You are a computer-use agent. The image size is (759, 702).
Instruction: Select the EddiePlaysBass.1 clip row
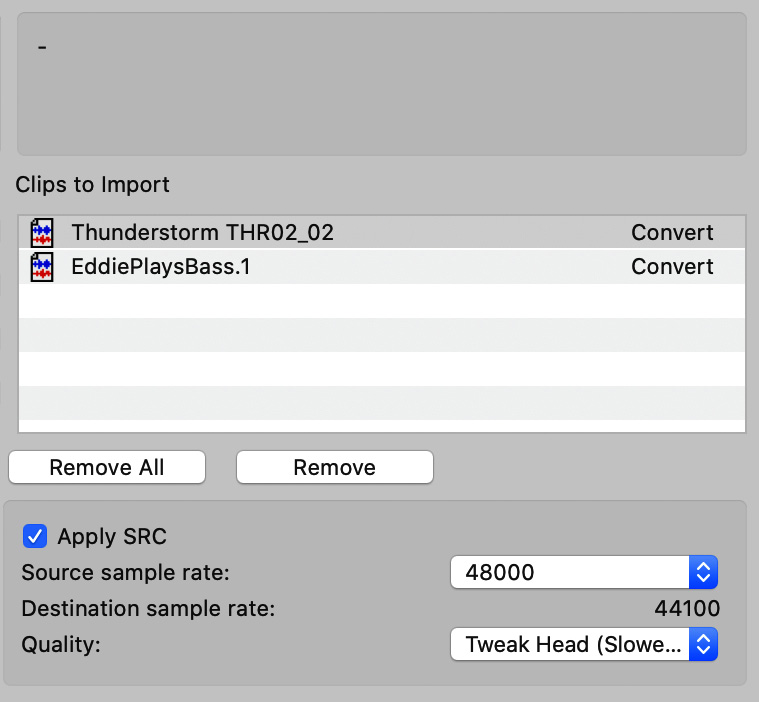(x=382, y=267)
